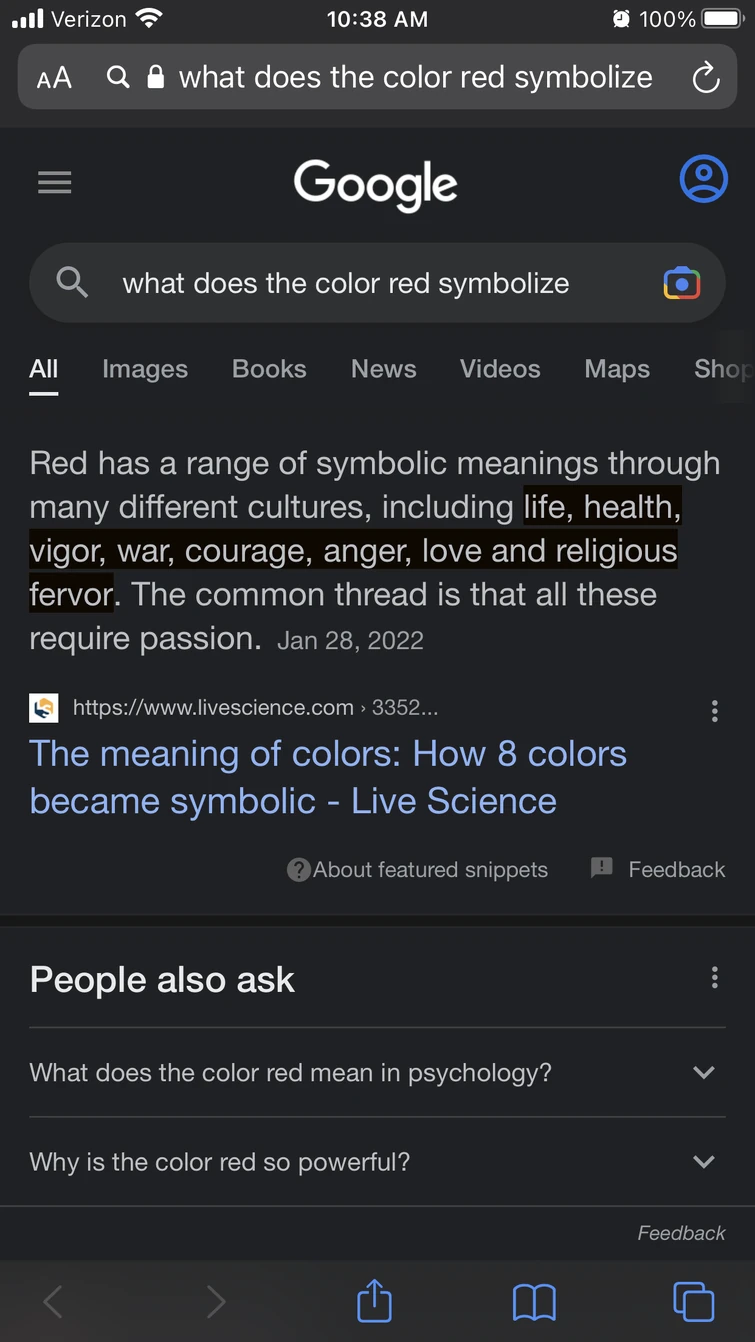Open the AA reader text-size menu

54,78
